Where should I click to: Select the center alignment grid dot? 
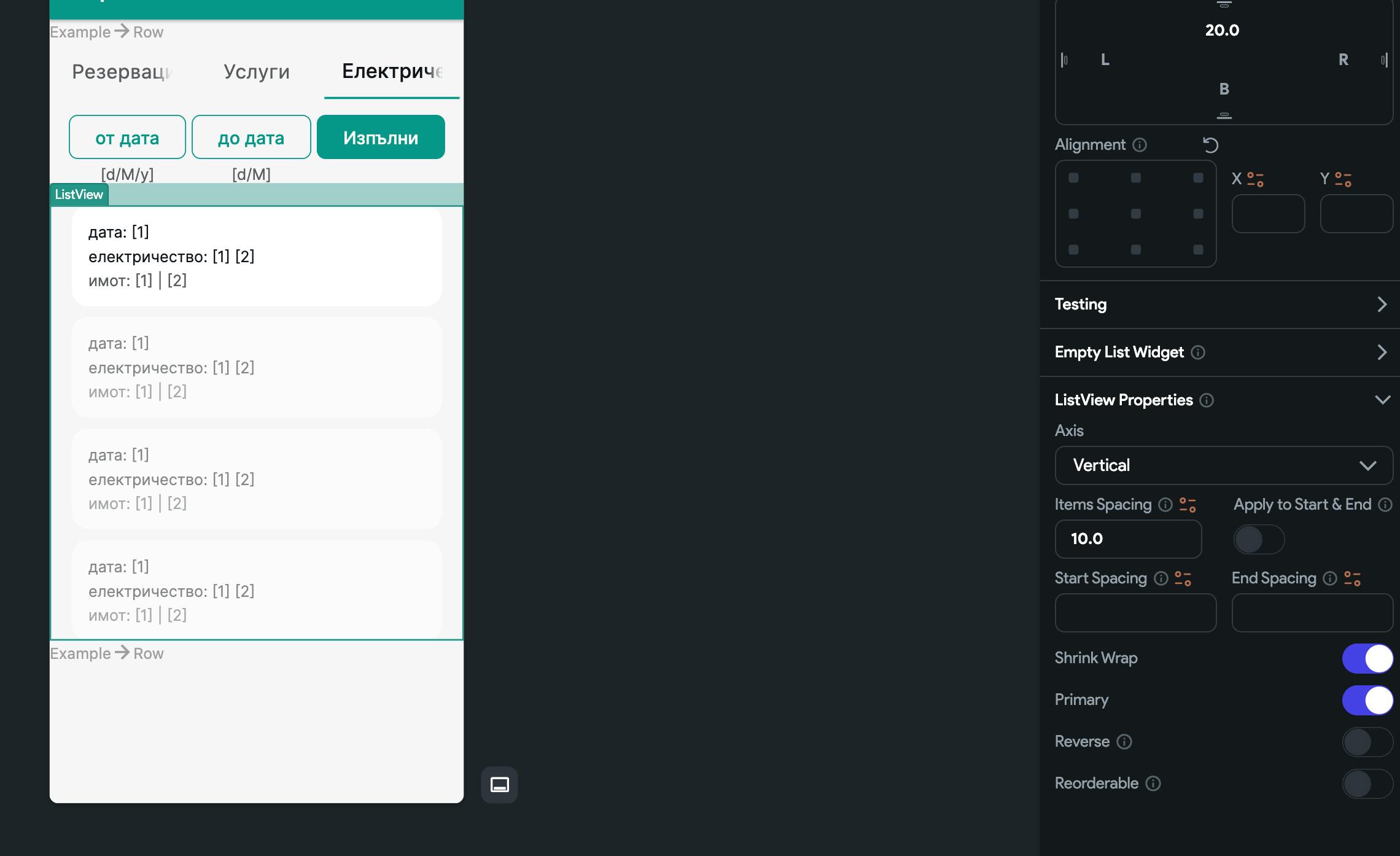1136,214
